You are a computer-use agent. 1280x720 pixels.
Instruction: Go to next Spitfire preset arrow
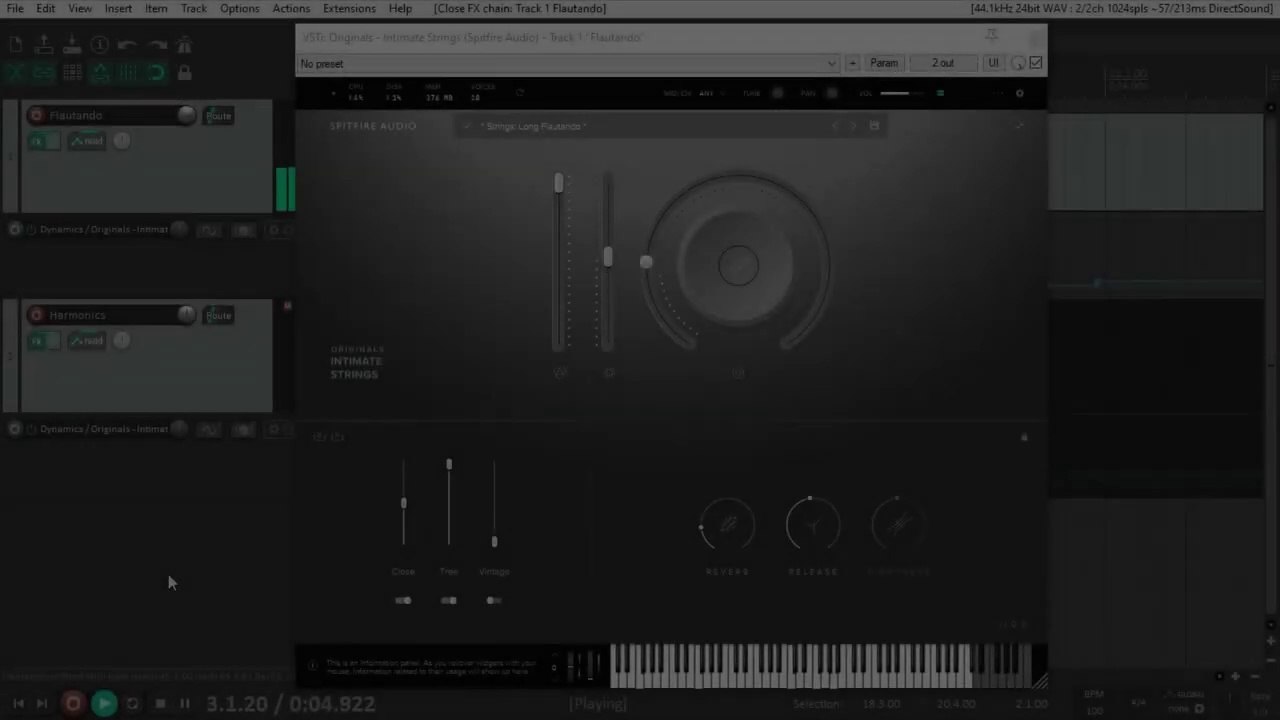(x=853, y=126)
